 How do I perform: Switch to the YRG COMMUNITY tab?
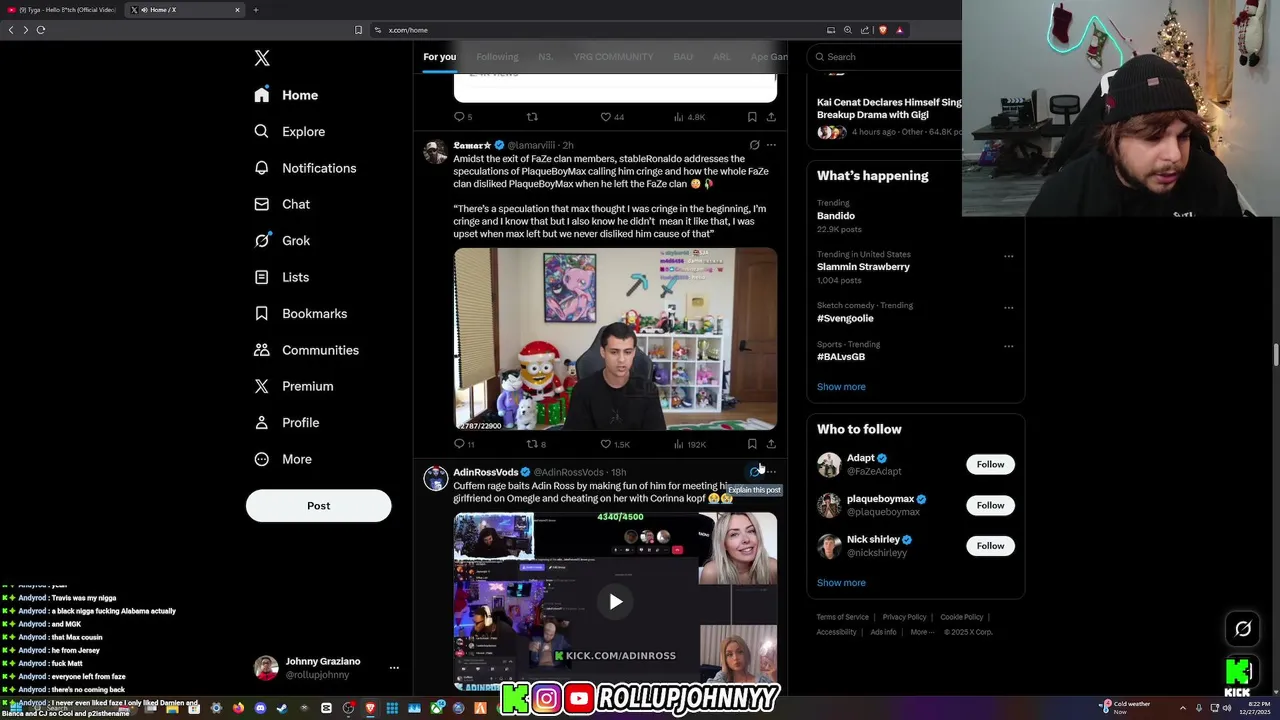[613, 57]
